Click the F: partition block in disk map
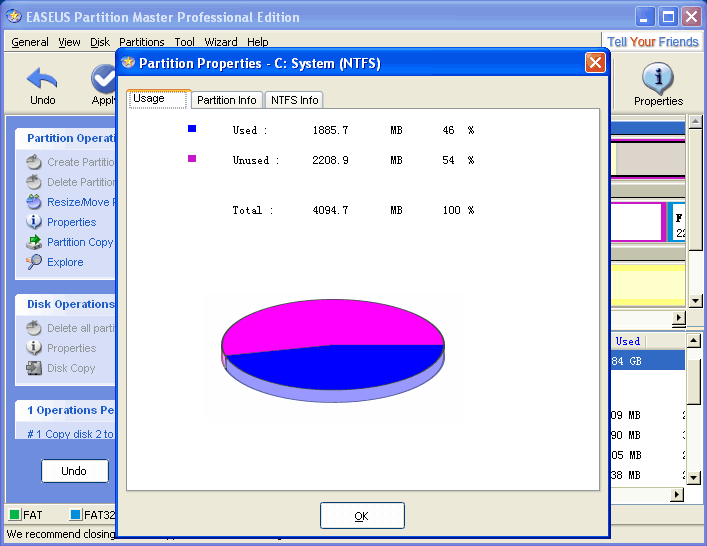Viewport: 707px width, 546px height. [677, 222]
